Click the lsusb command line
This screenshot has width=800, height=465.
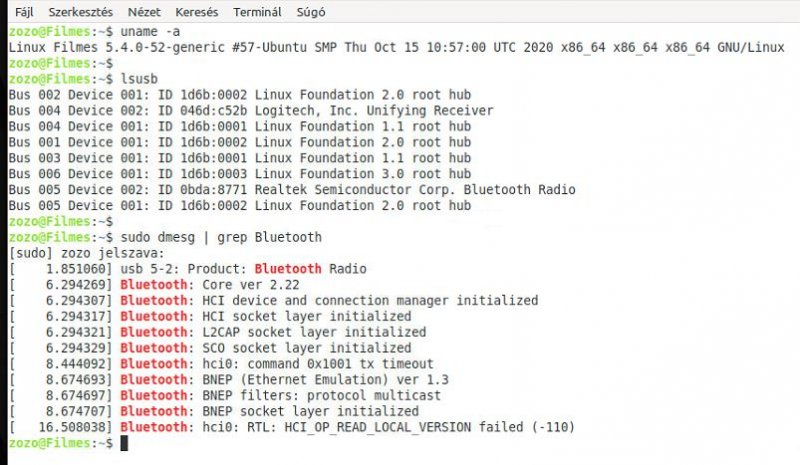(x=83, y=79)
